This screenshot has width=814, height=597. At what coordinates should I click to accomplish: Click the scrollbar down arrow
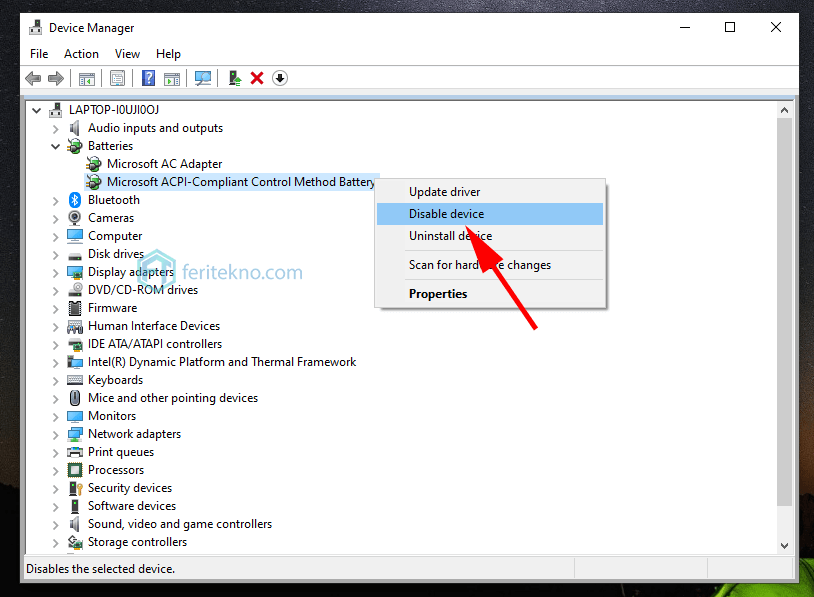(x=784, y=546)
